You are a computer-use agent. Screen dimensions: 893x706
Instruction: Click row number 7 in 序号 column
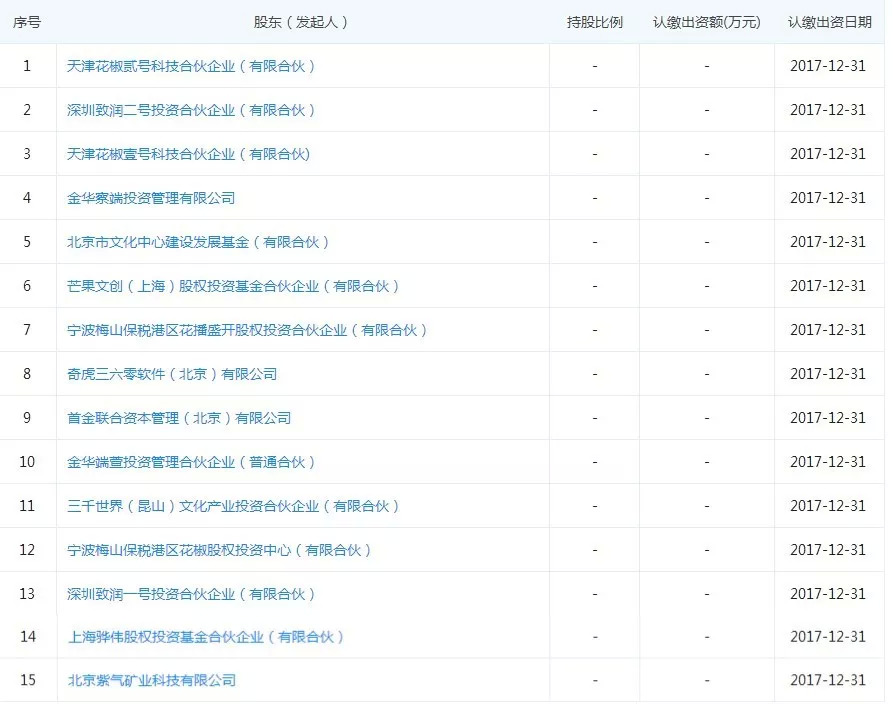point(27,330)
